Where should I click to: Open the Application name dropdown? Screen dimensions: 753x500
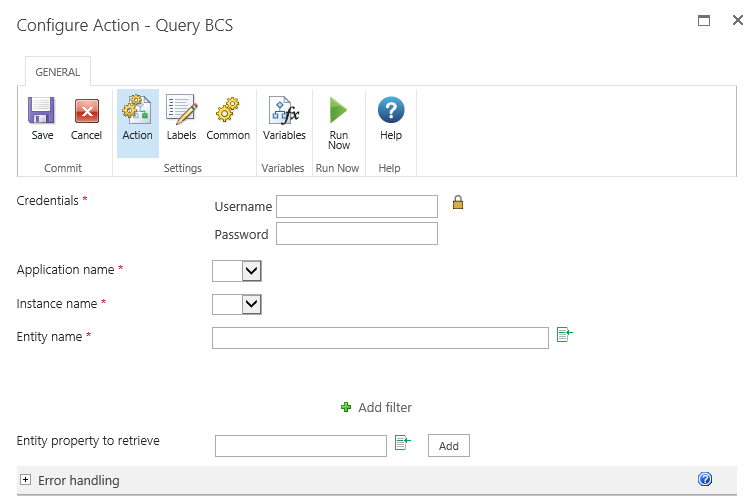coord(251,270)
